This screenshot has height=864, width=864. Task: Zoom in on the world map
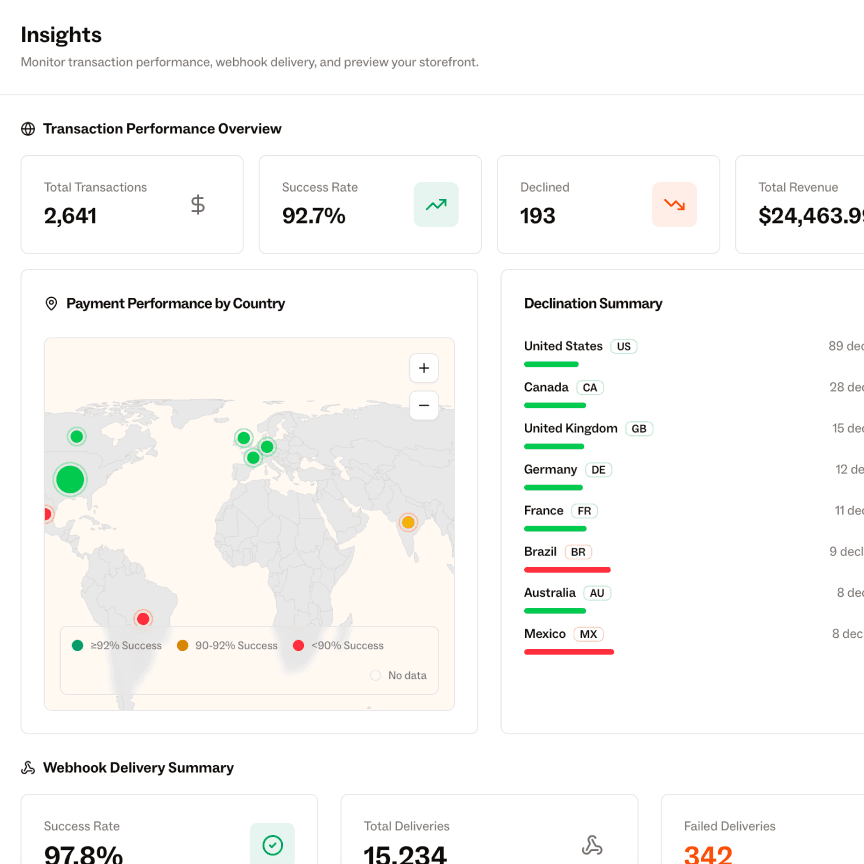coord(423,368)
